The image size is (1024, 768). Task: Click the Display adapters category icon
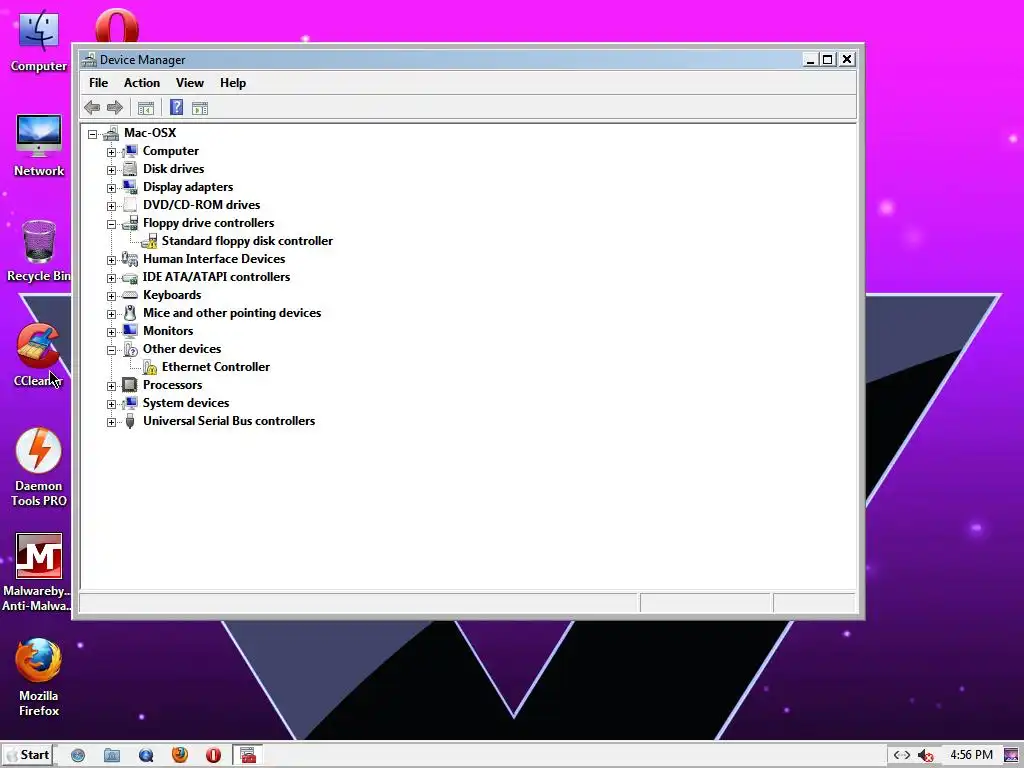tap(130, 187)
